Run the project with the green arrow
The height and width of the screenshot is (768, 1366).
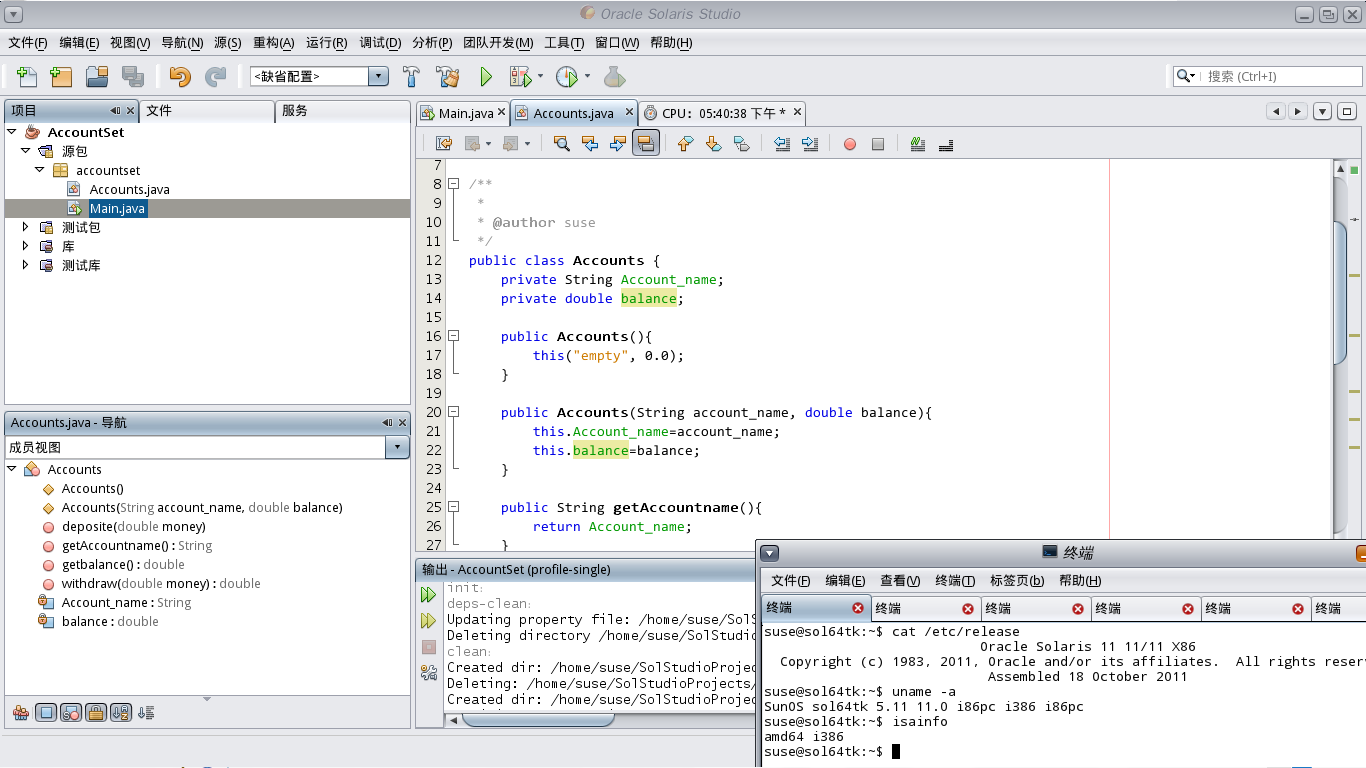coord(486,76)
